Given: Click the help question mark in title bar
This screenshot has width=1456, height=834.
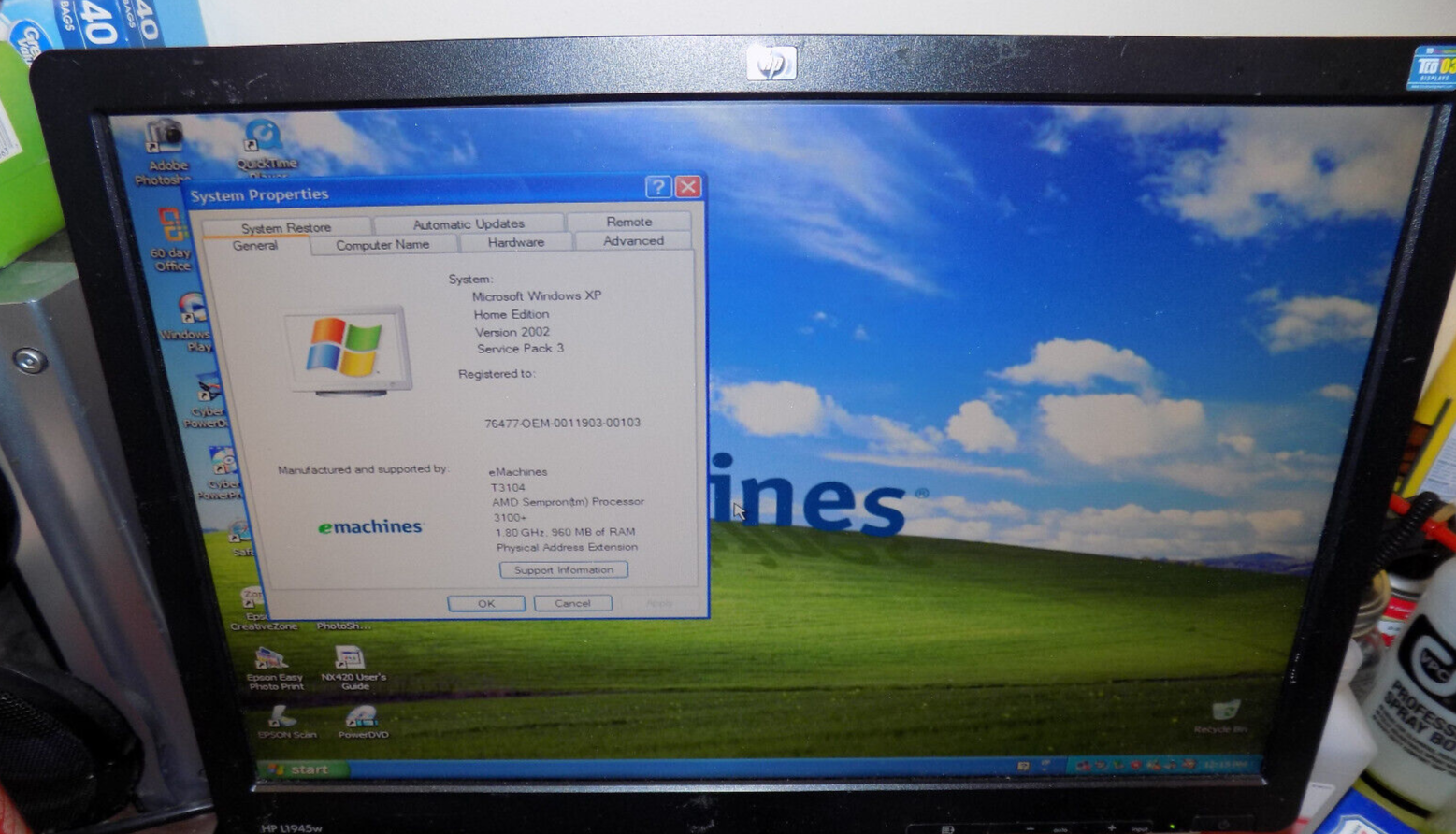Looking at the screenshot, I should click(657, 186).
